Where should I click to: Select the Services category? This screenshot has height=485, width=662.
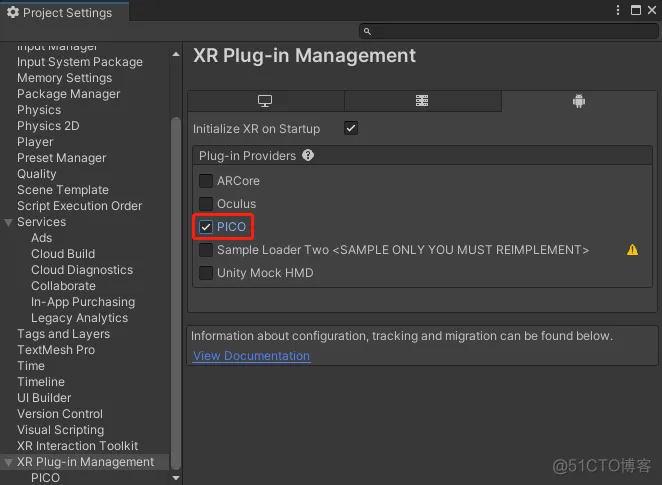(x=41, y=222)
